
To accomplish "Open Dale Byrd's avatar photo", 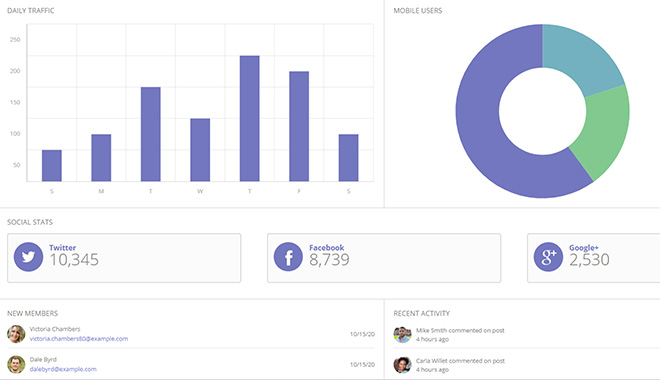I will [16, 364].
